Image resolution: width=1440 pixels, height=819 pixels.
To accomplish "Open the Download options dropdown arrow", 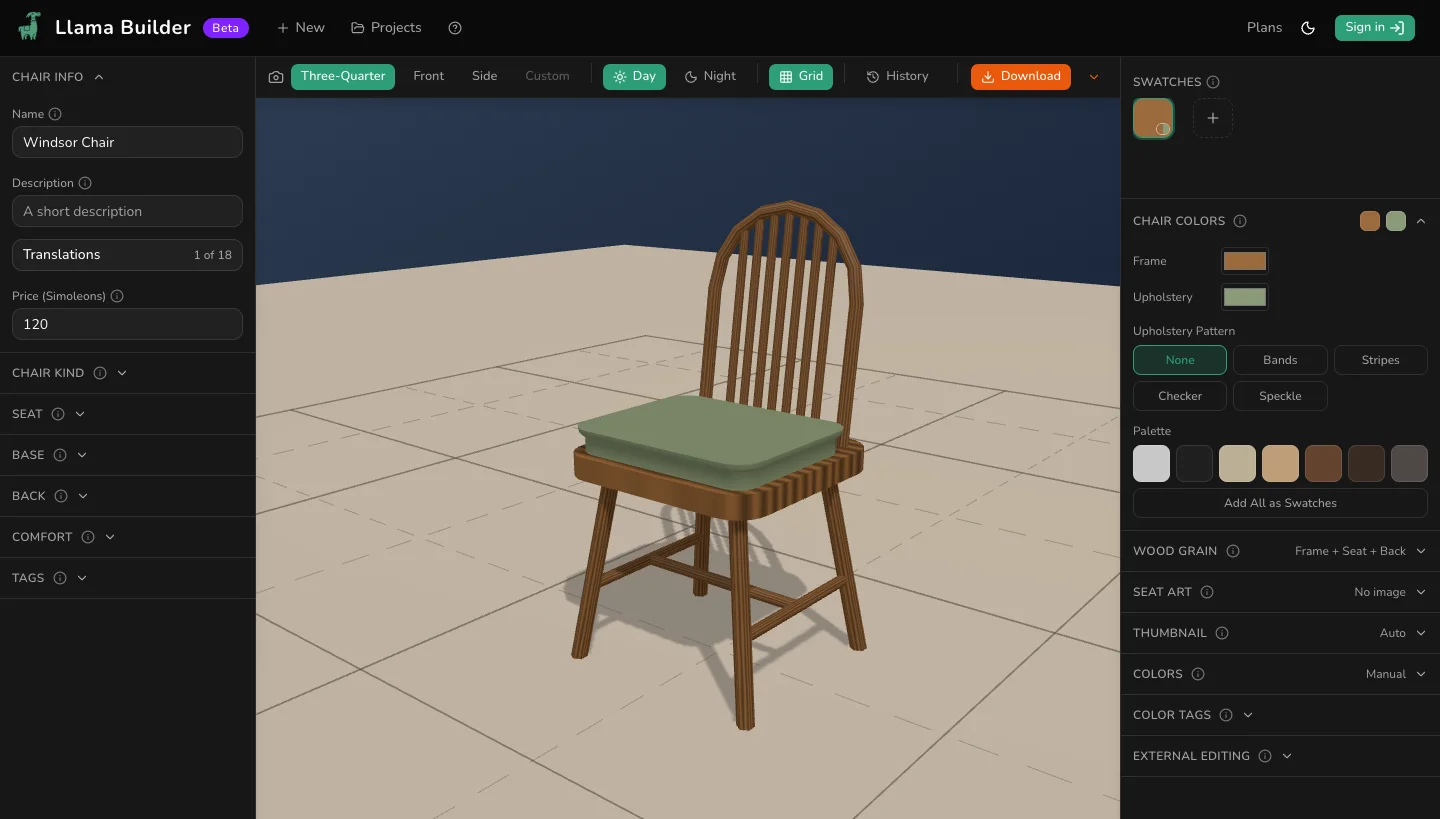I will pyautogui.click(x=1094, y=77).
